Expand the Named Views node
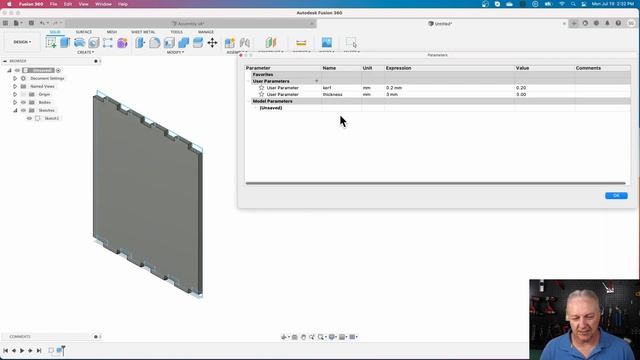This screenshot has height=360, width=640. 15,87
